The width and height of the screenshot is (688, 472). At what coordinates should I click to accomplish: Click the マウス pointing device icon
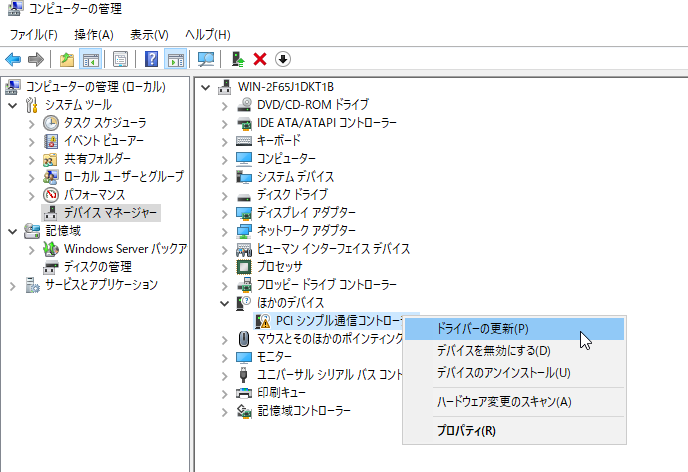pyautogui.click(x=244, y=339)
